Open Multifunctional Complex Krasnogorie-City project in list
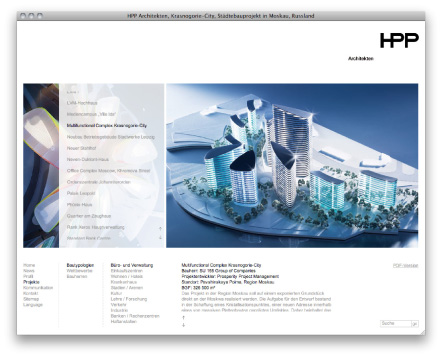The width and height of the screenshot is (445, 360). tap(107, 126)
